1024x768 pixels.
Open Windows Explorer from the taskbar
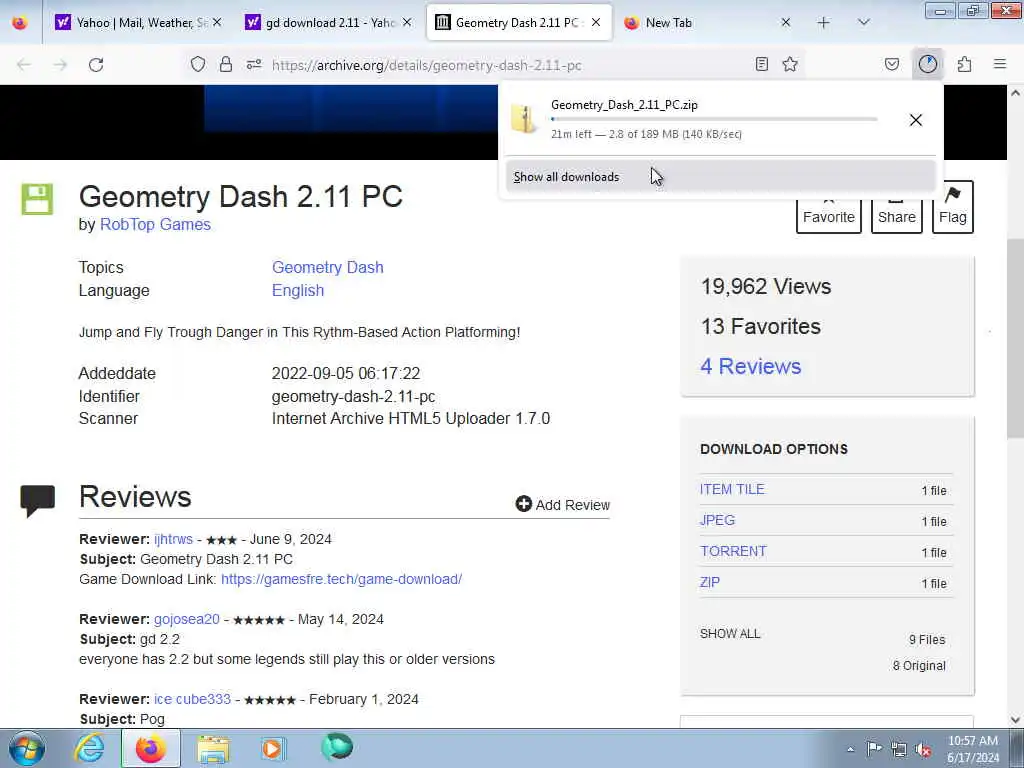(213, 748)
